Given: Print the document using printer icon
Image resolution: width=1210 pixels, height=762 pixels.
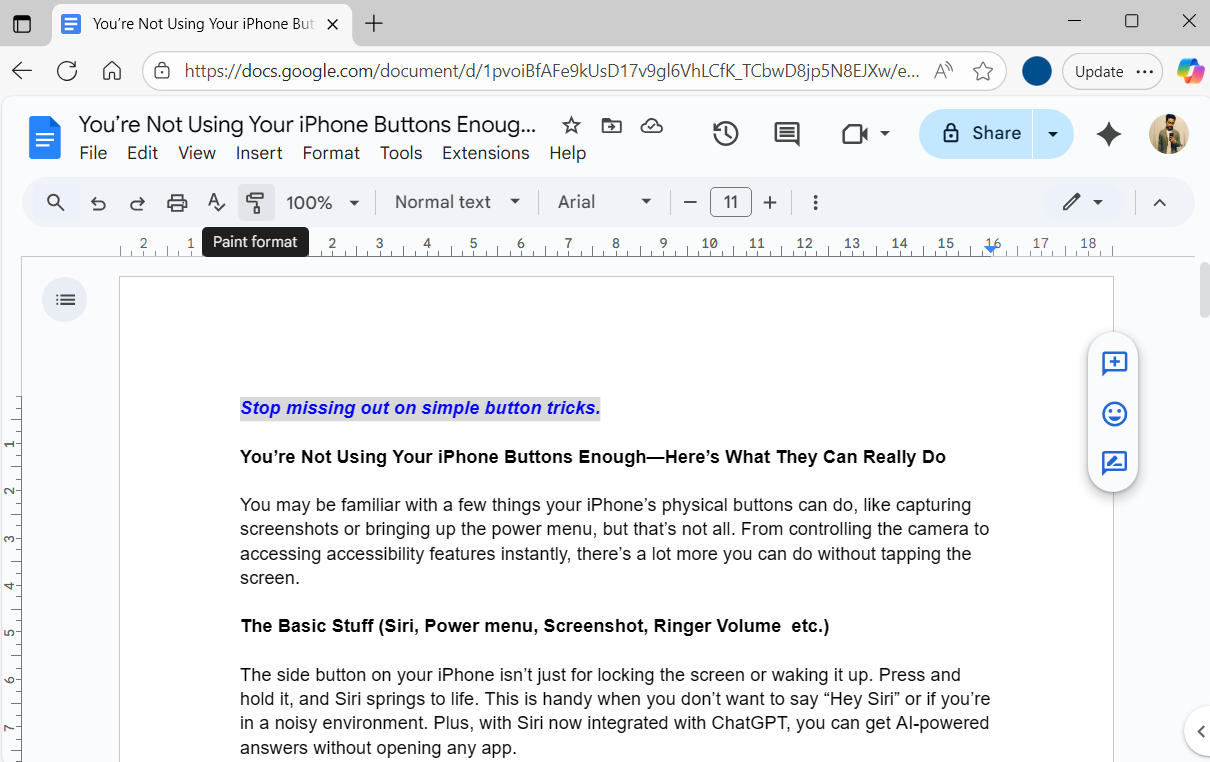Looking at the screenshot, I should pyautogui.click(x=177, y=203).
